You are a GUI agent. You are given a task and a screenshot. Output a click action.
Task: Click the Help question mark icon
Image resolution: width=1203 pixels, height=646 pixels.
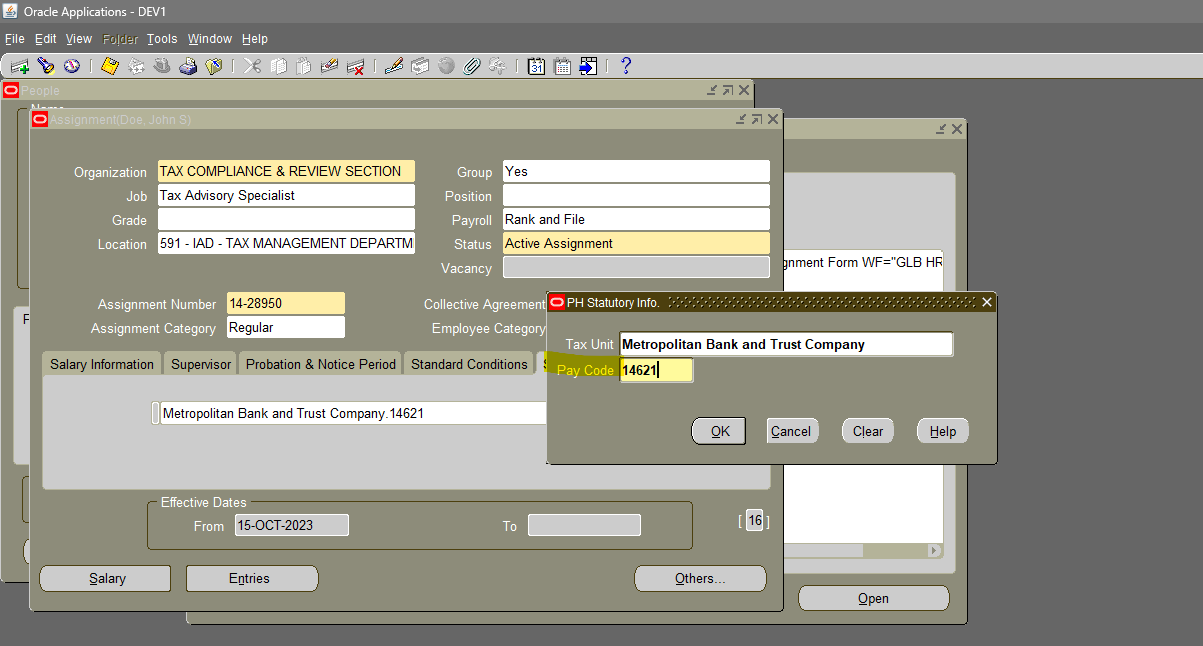tap(627, 66)
